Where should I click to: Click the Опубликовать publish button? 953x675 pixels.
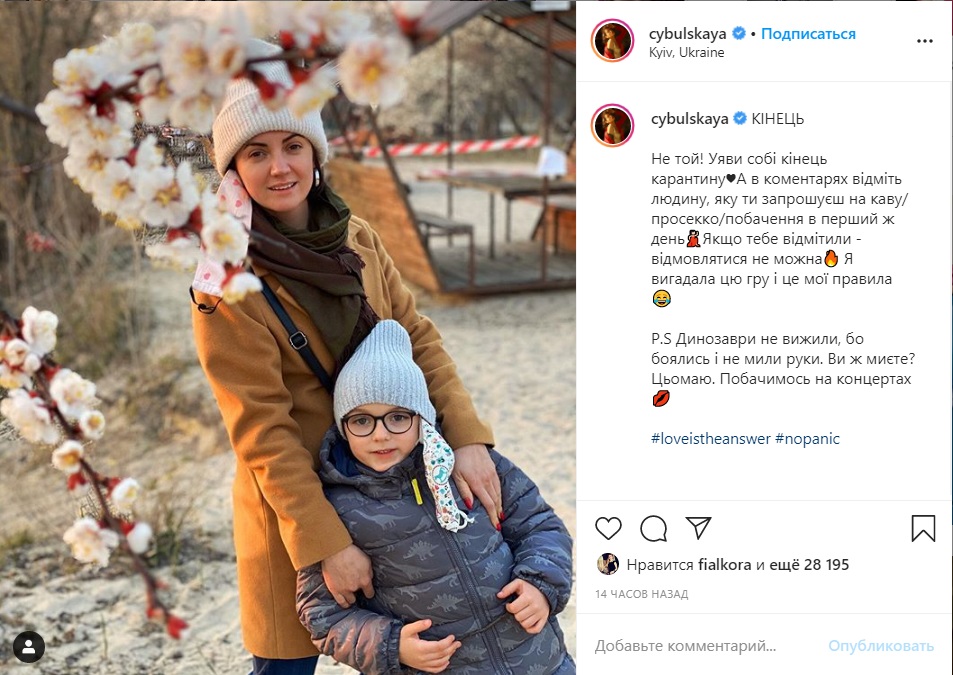point(881,646)
